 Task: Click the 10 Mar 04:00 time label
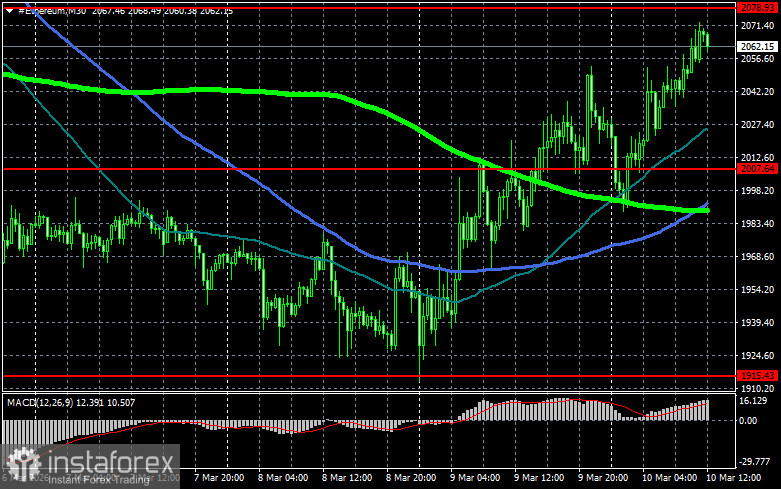(x=670, y=478)
